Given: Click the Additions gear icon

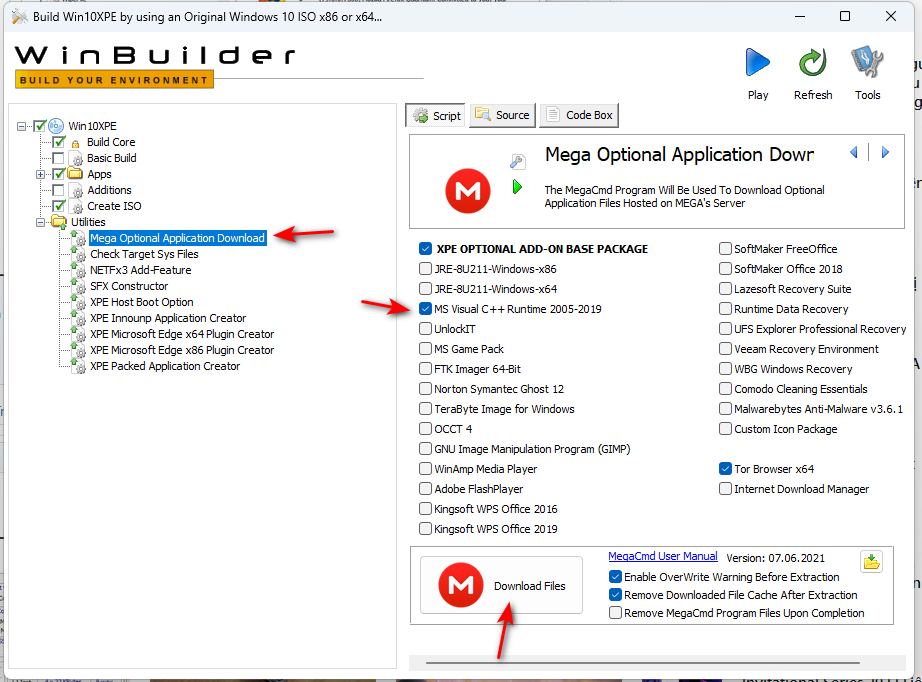Looking at the screenshot, I should pyautogui.click(x=76, y=190).
